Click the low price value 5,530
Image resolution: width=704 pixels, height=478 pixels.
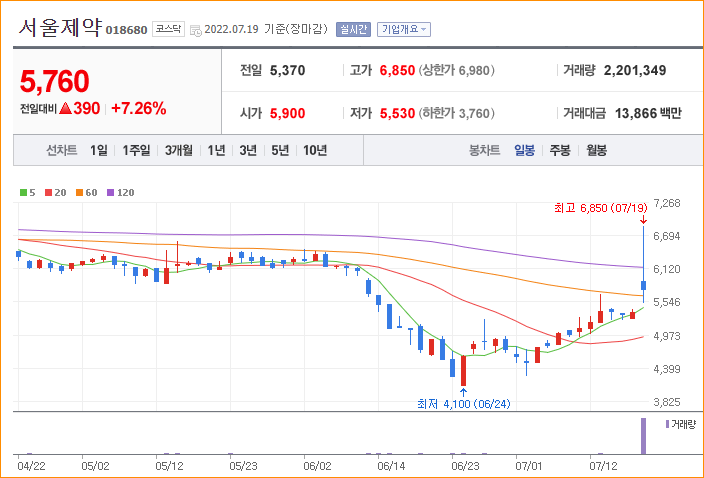coord(397,114)
